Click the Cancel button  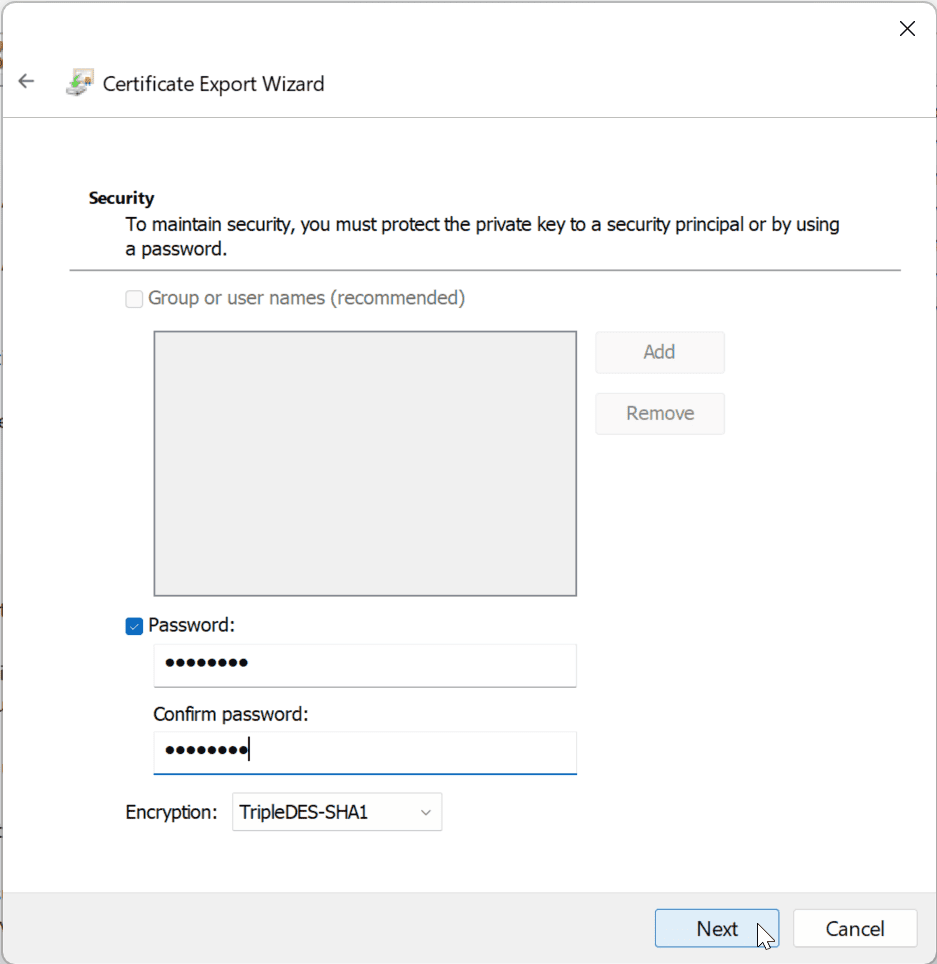coord(854,929)
